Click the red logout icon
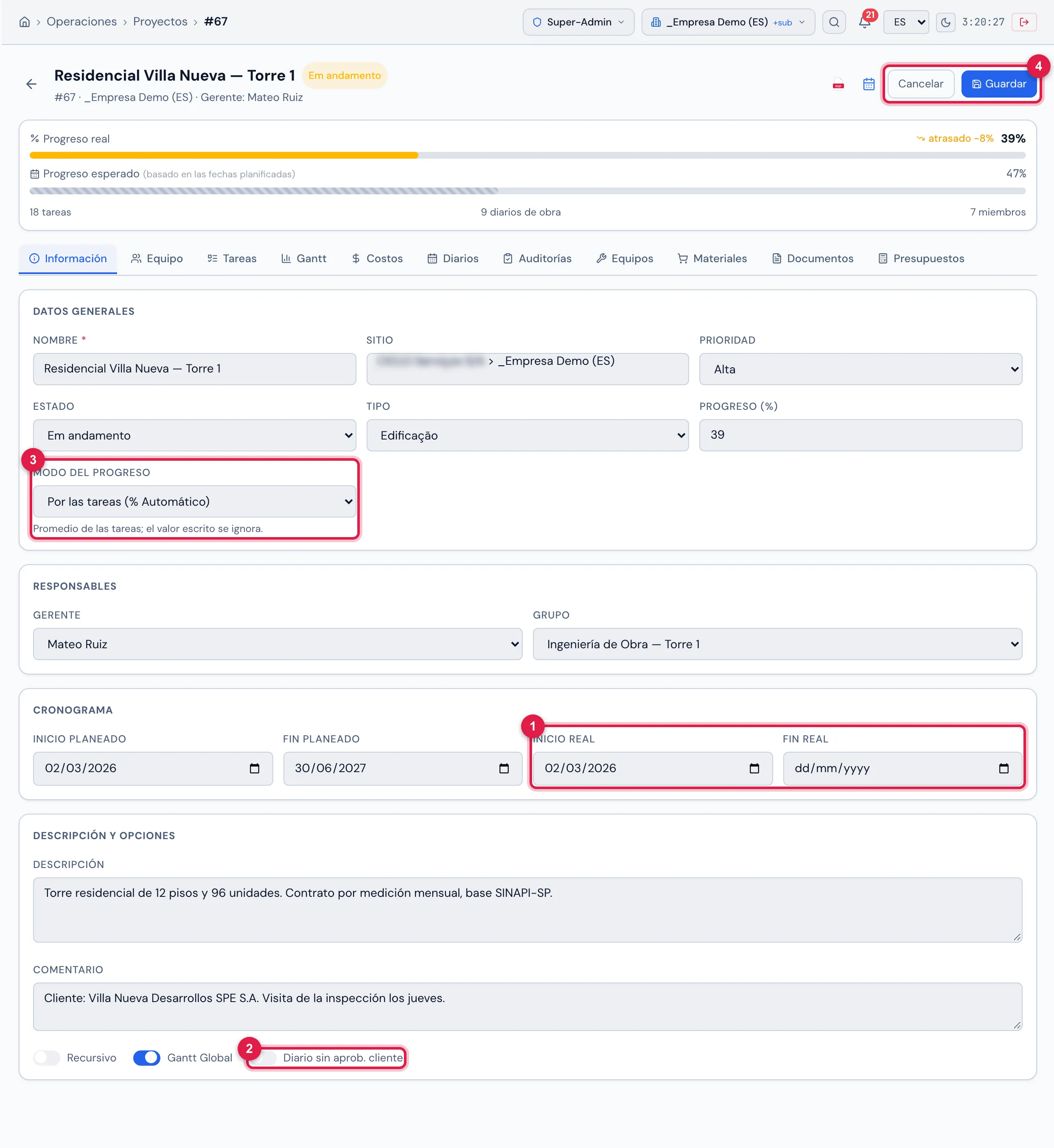The height and width of the screenshot is (1148, 1054). pos(1024,22)
